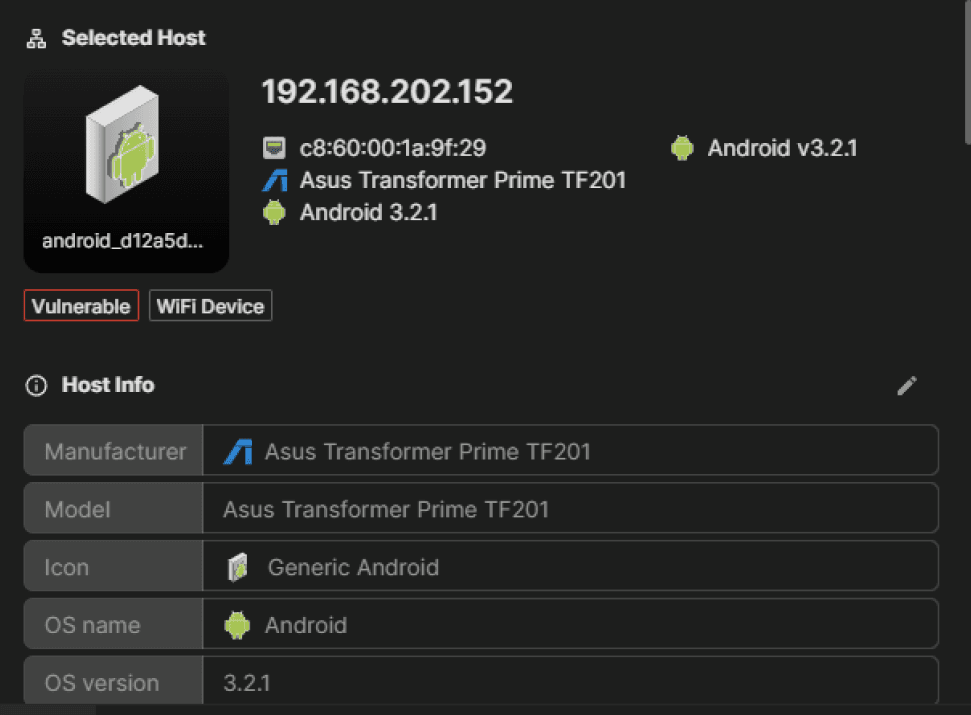Click the OS name Android value field

(570, 624)
